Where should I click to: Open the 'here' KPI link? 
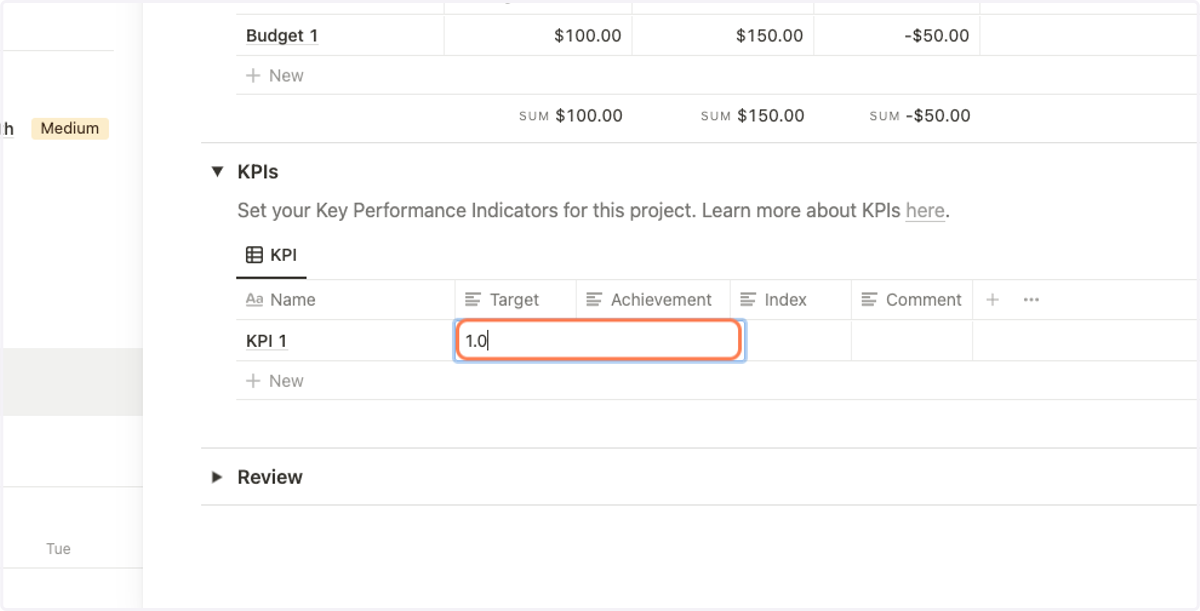pos(925,211)
